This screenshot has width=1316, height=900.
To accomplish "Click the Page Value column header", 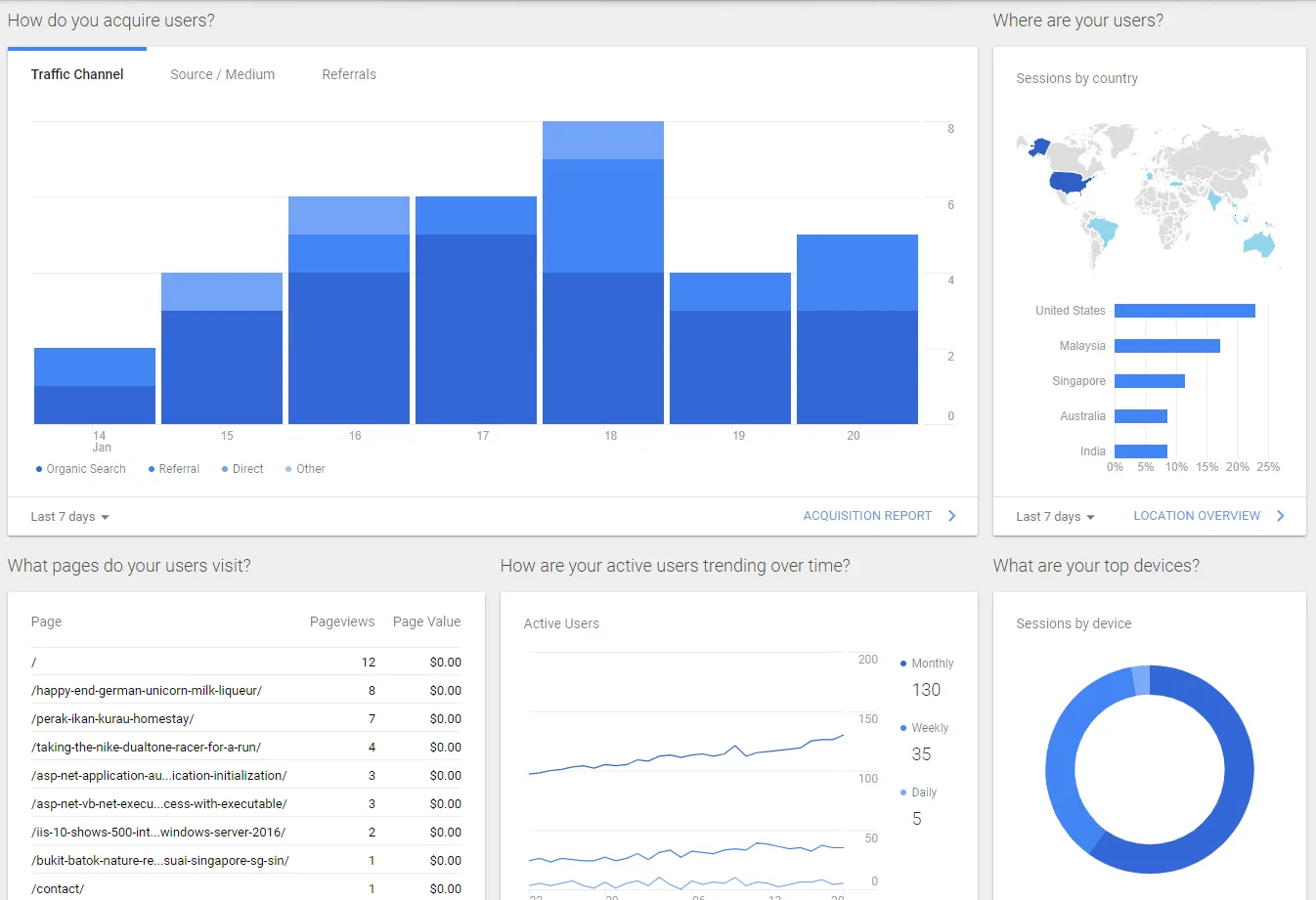I will point(426,621).
